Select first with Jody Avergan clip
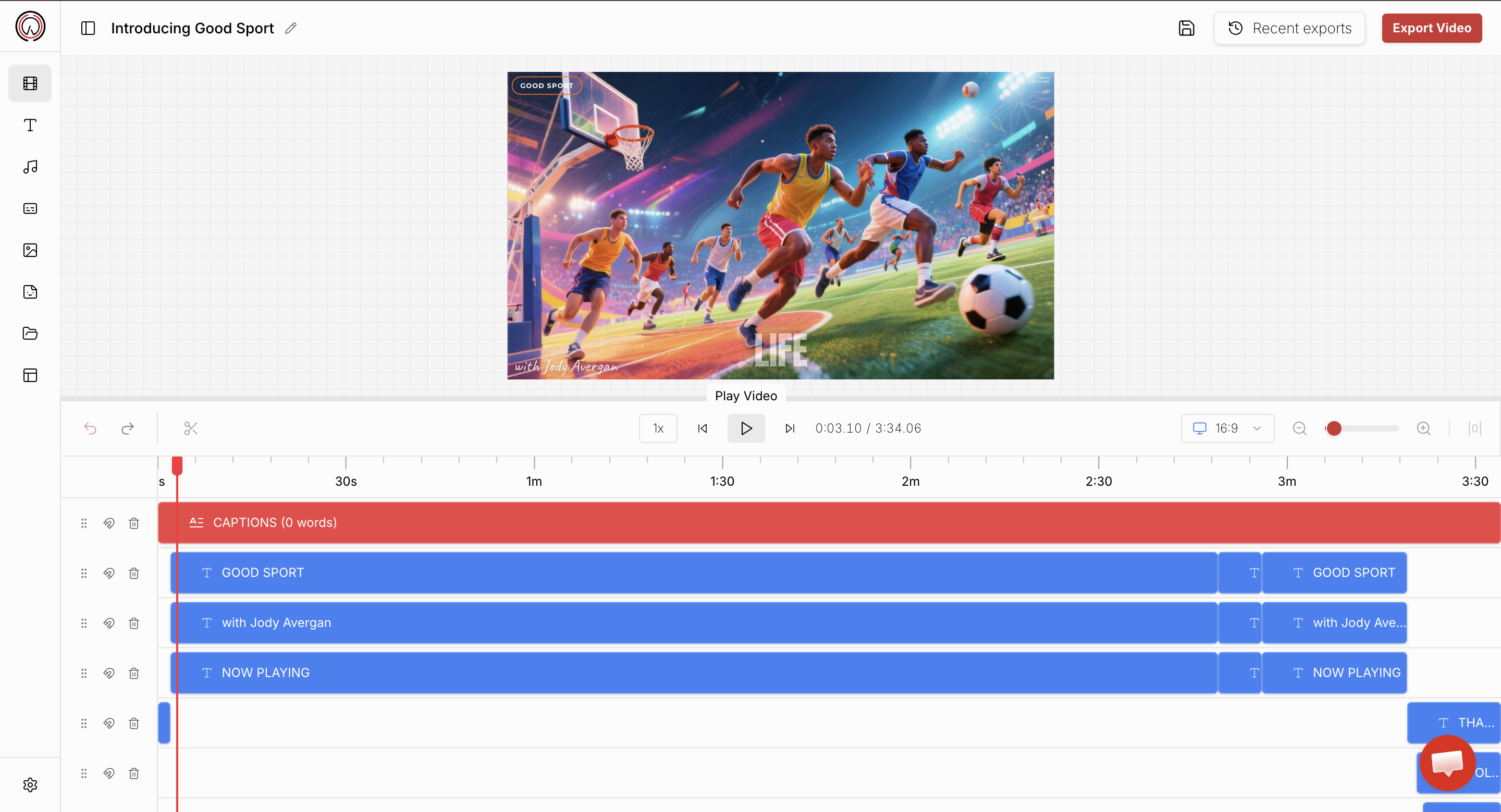This screenshot has width=1501, height=812. 694,623
